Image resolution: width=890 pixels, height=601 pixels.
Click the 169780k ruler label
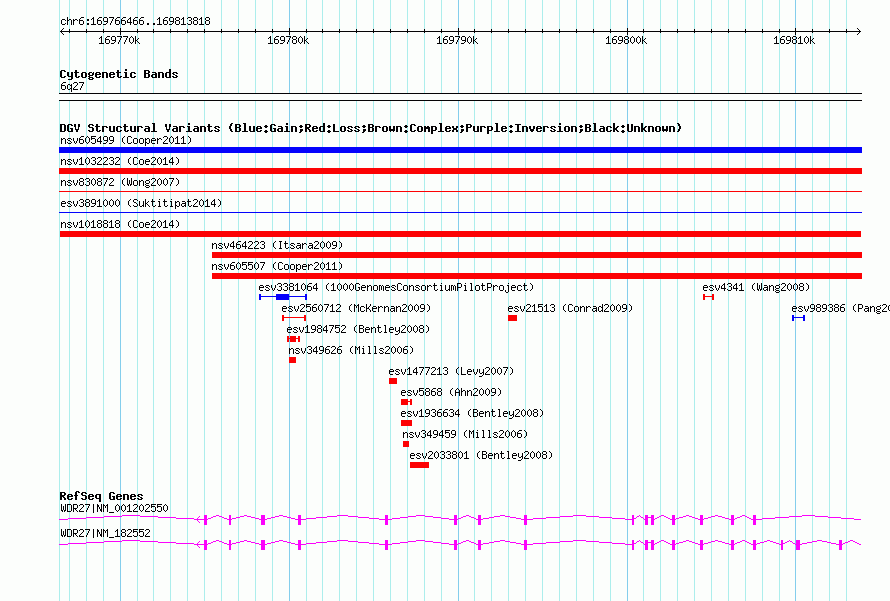pos(288,40)
